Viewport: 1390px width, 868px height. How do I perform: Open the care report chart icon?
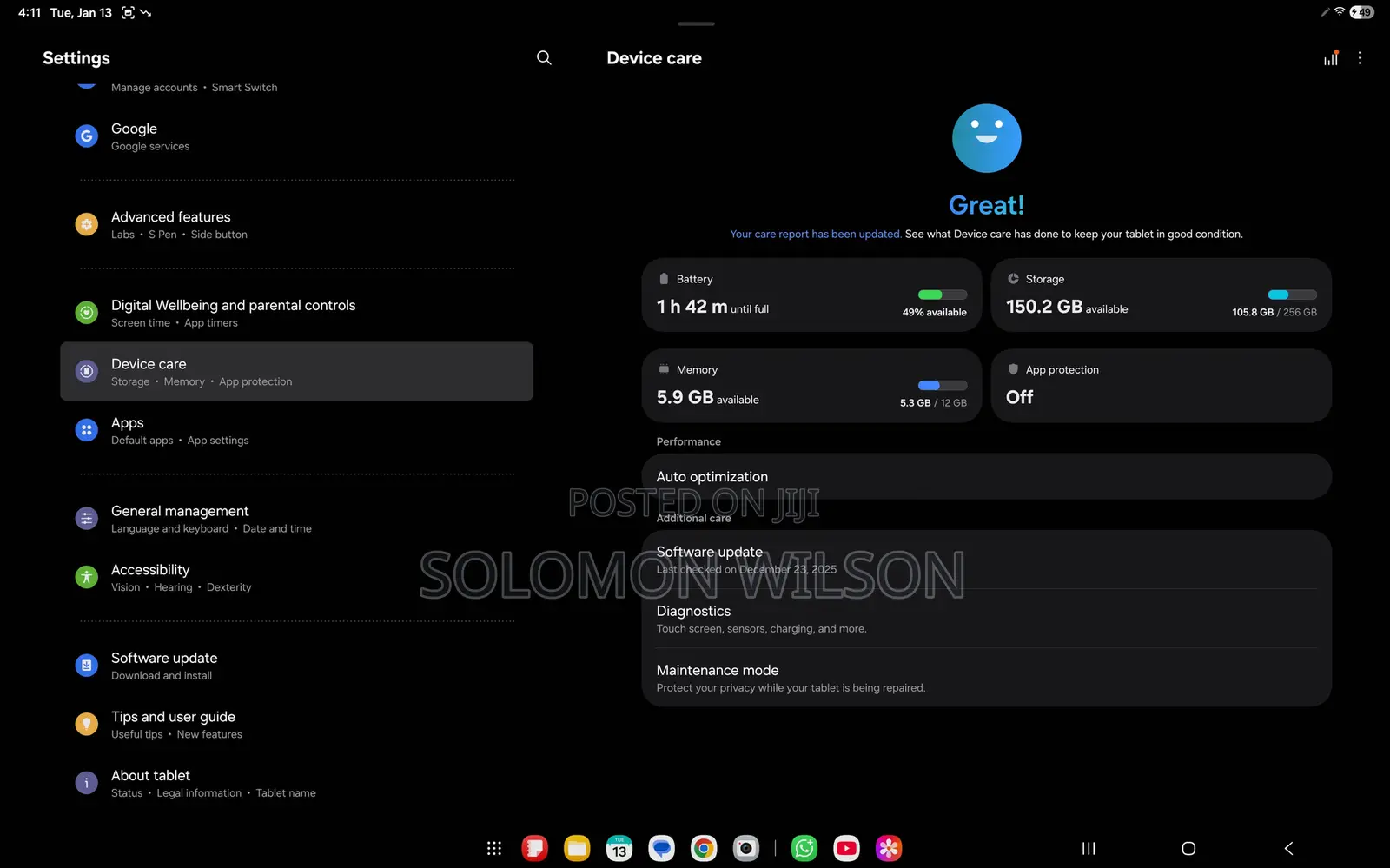[x=1330, y=58]
